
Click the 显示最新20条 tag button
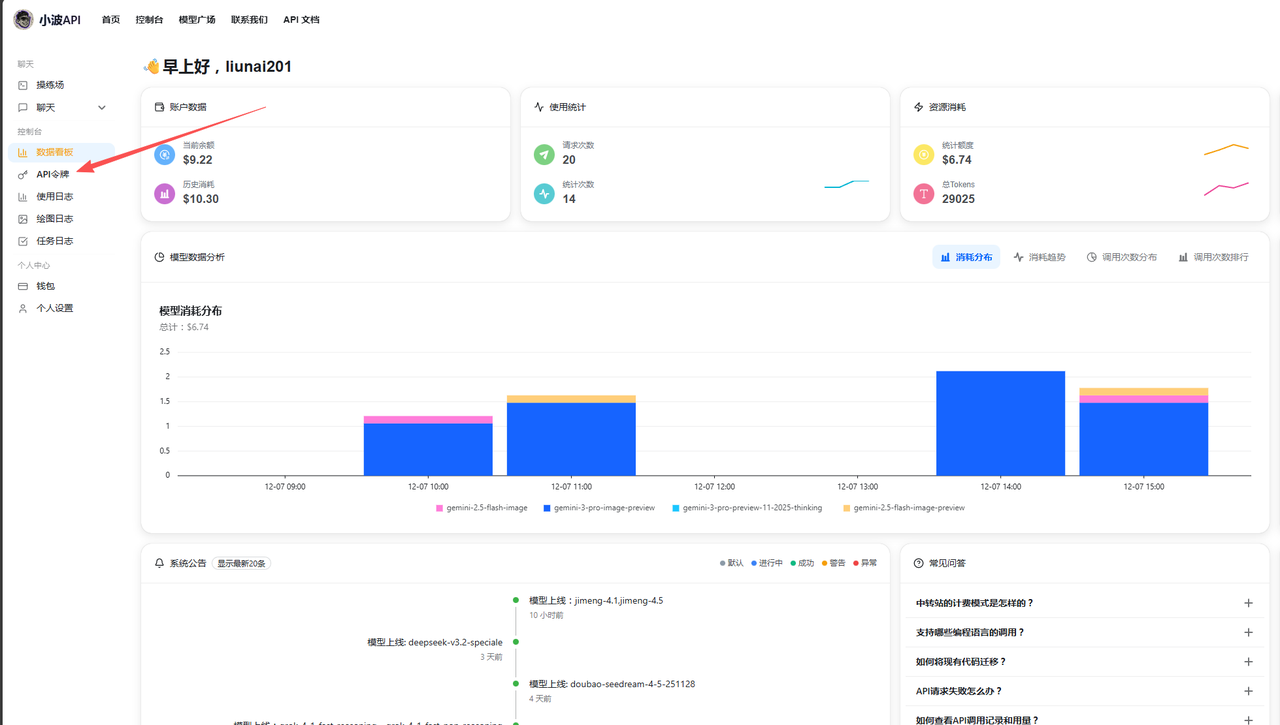(241, 563)
